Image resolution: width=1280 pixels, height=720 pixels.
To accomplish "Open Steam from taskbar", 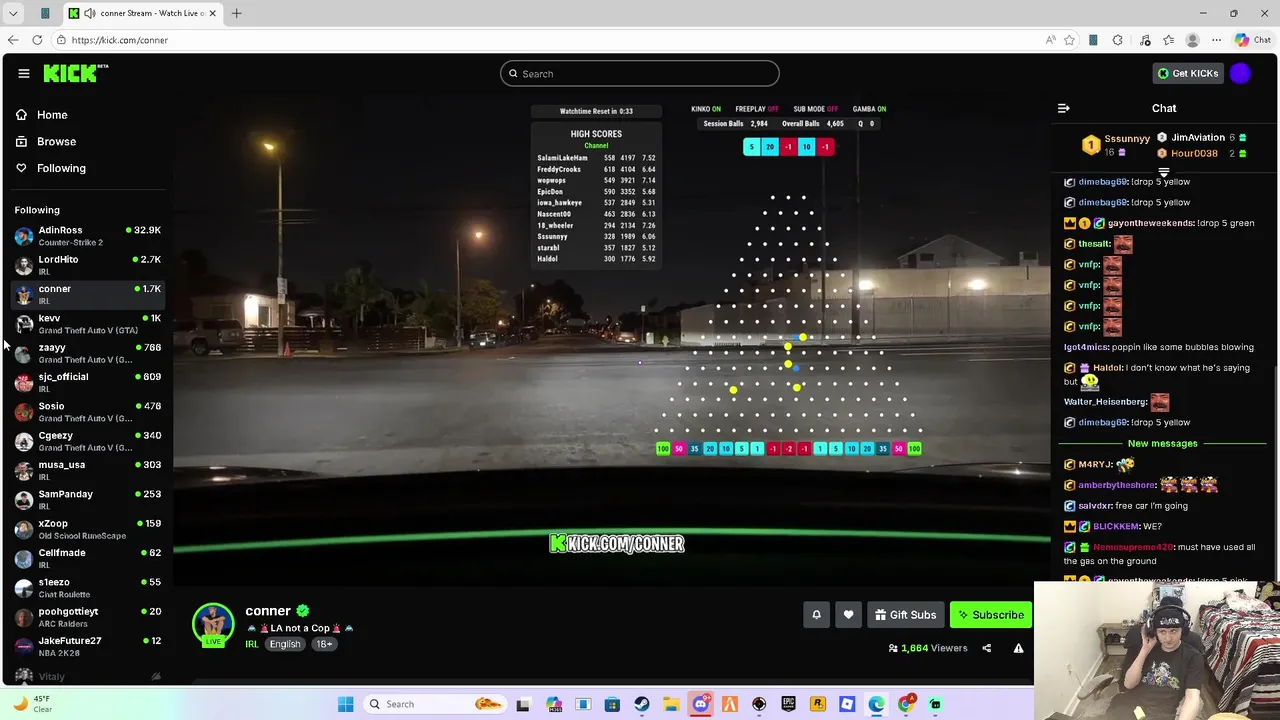I will (641, 704).
